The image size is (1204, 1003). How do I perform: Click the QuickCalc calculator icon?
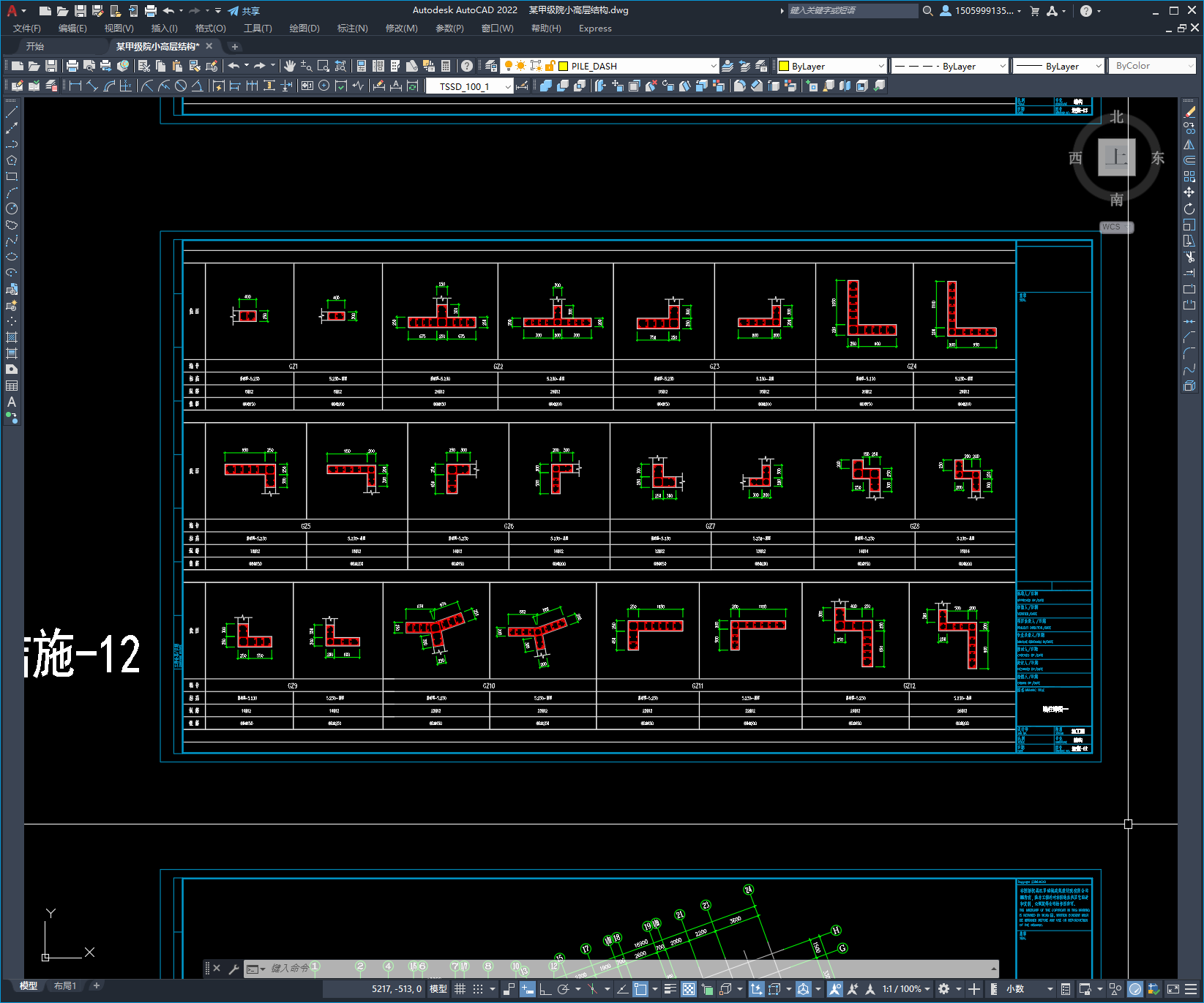[x=446, y=66]
